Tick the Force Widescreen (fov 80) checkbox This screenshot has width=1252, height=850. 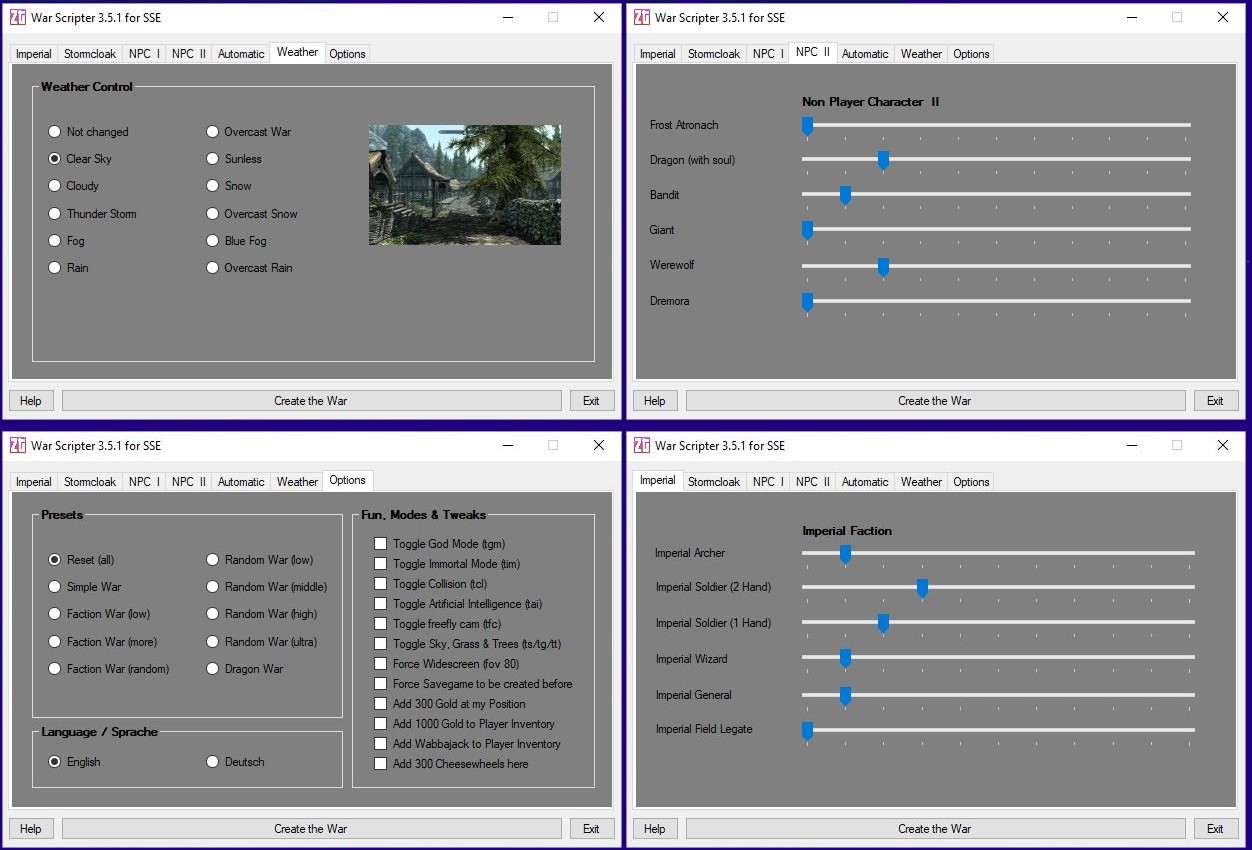(381, 664)
